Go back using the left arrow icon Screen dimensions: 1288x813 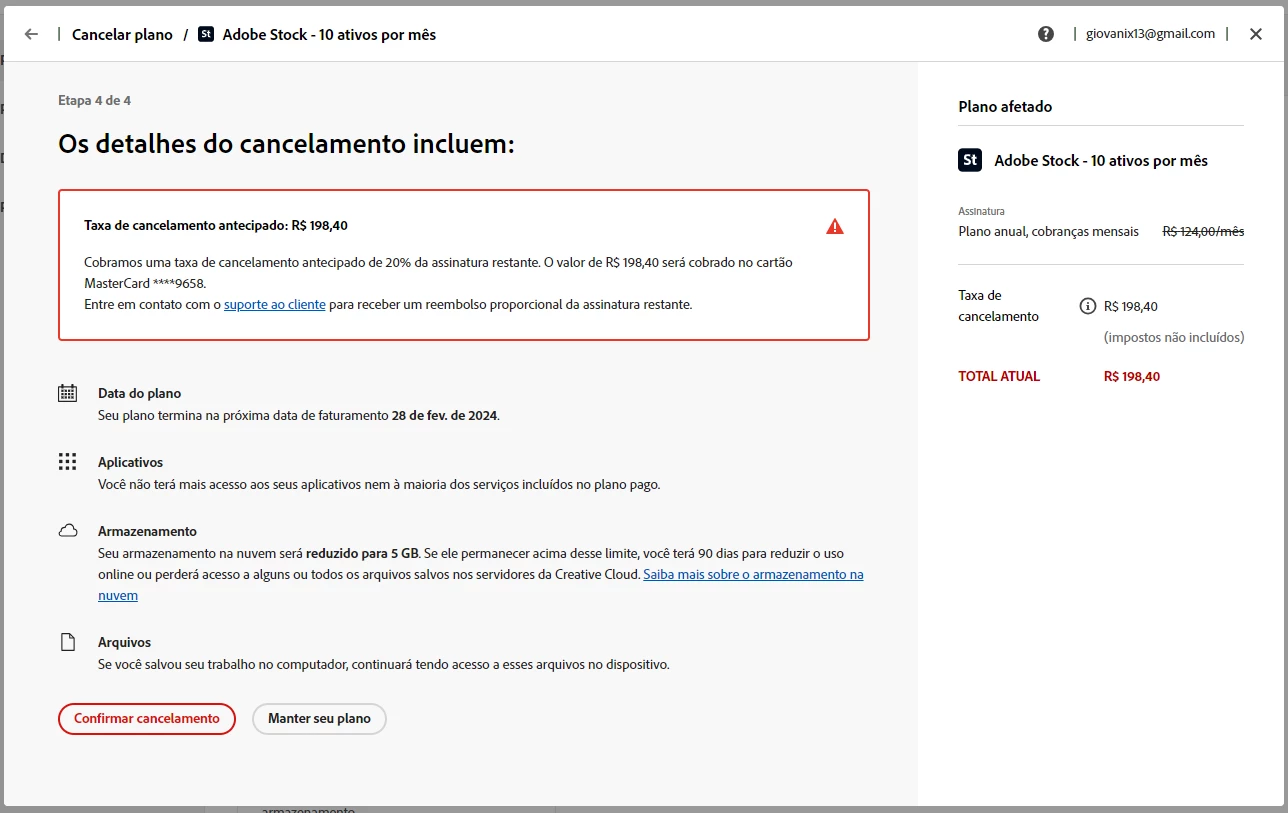pyautogui.click(x=31, y=34)
